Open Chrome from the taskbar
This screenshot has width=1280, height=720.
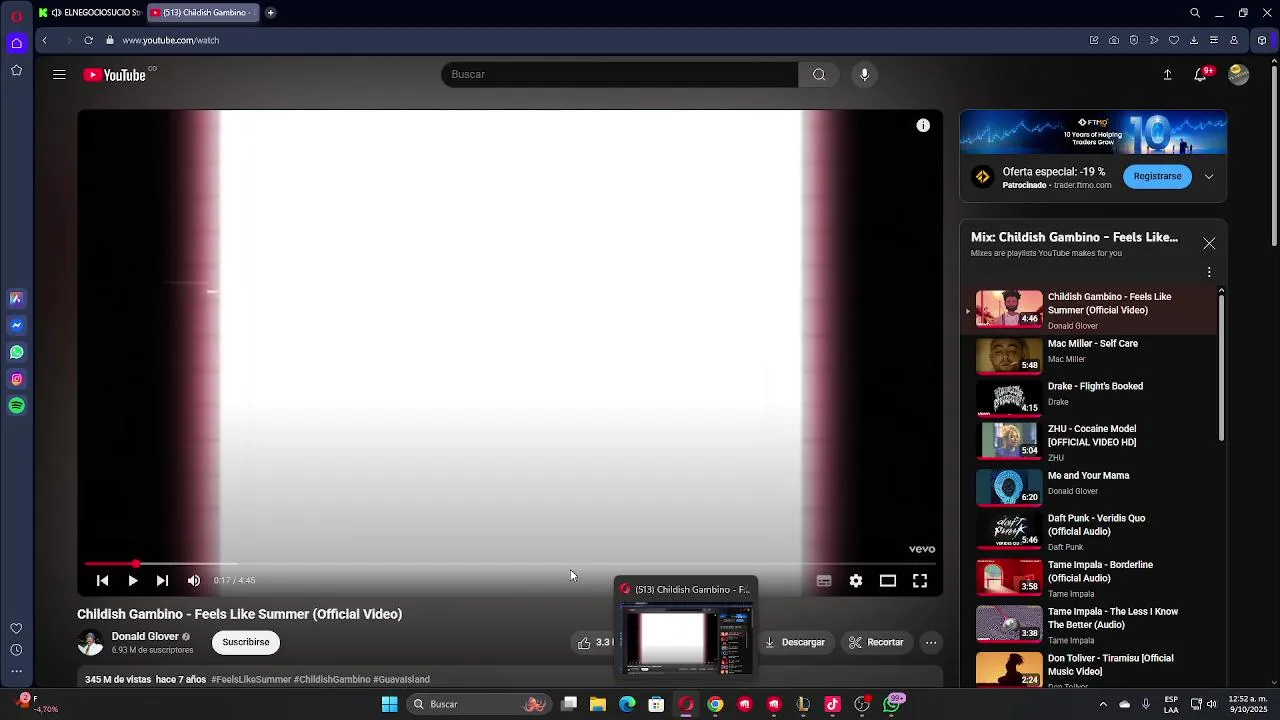[x=715, y=704]
